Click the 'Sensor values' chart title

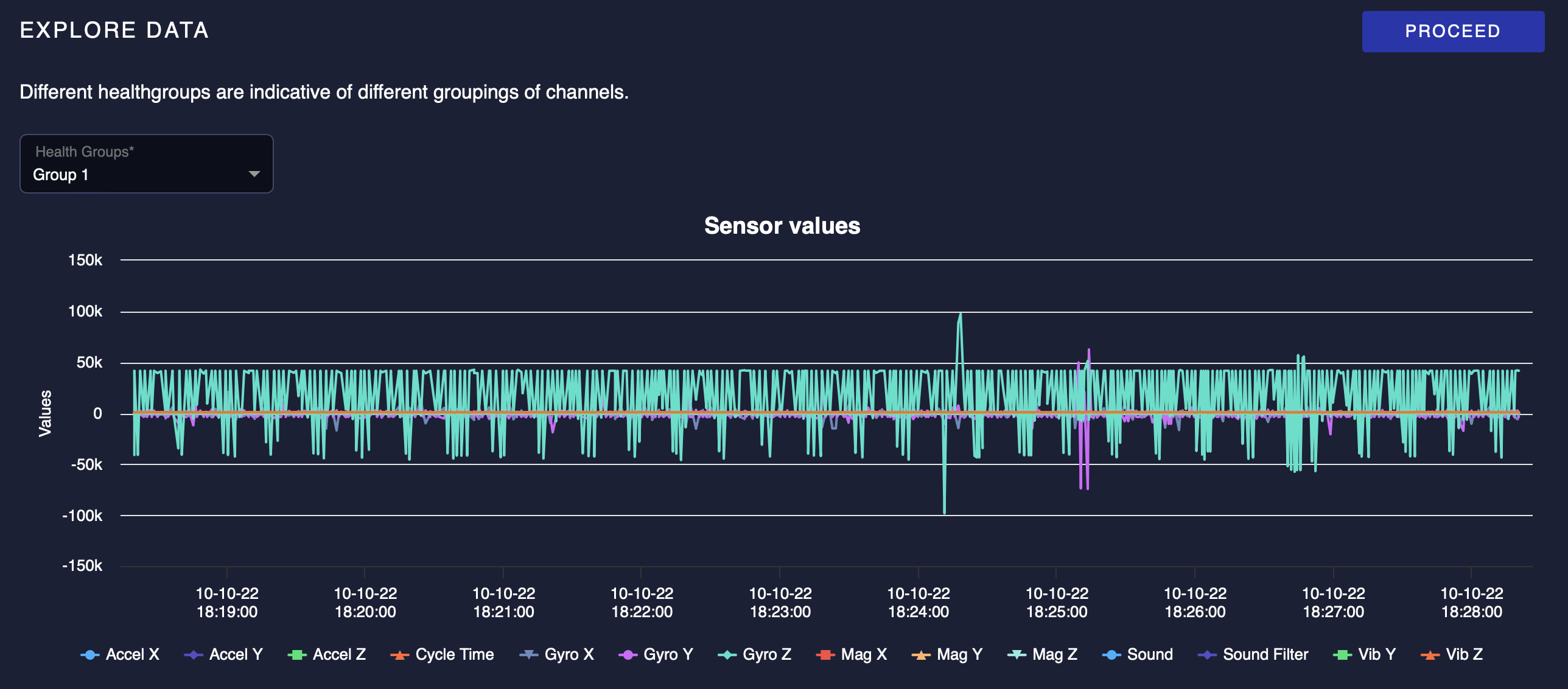coord(782,226)
